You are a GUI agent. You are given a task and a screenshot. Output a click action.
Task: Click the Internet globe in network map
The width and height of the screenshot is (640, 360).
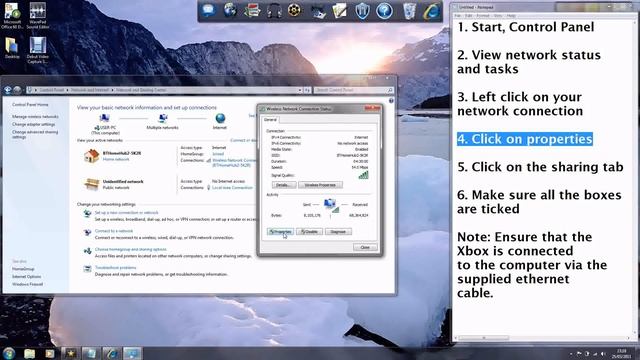[220, 118]
